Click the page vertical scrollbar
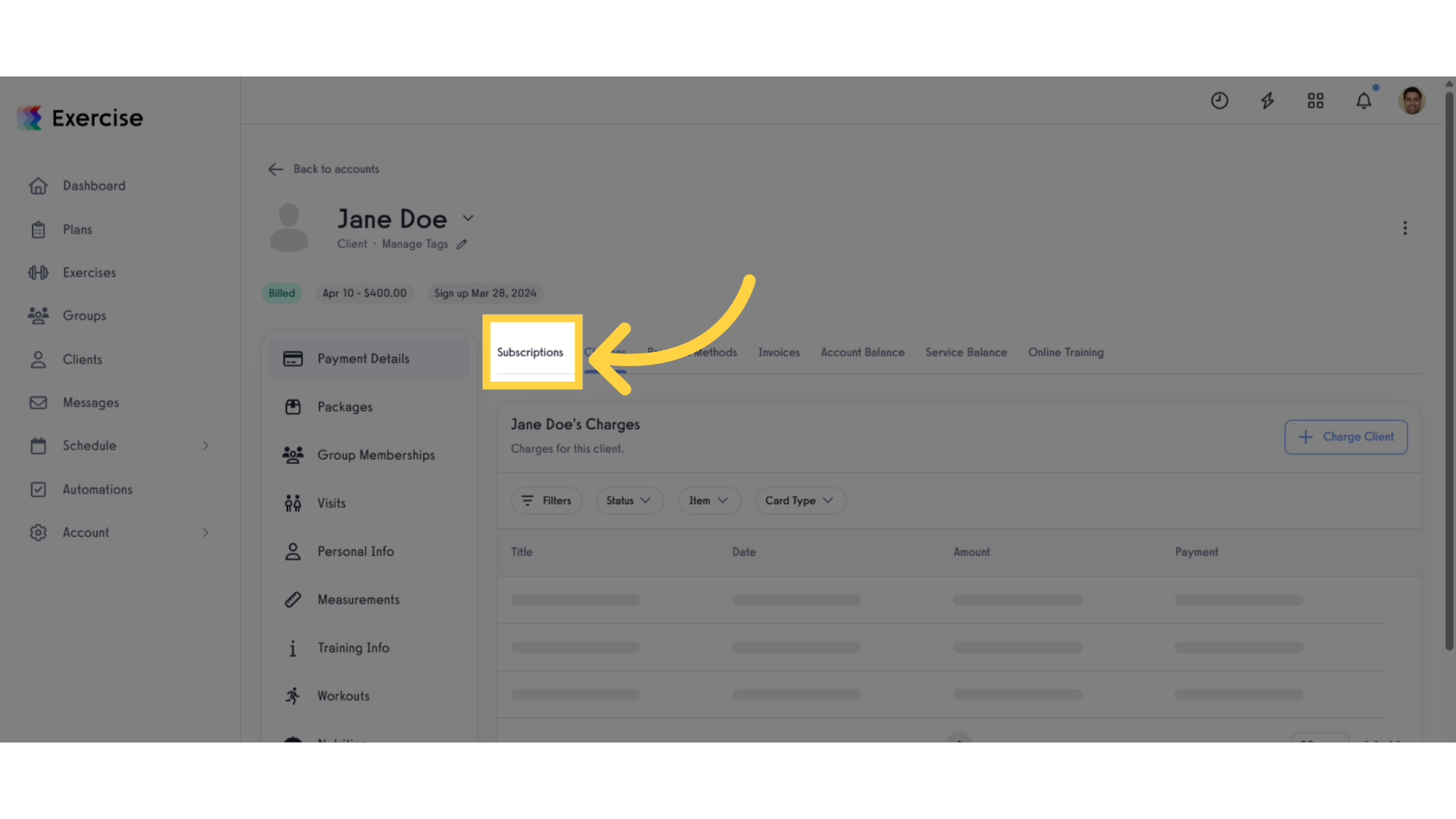This screenshot has width=1456, height=819. pos(1449,372)
